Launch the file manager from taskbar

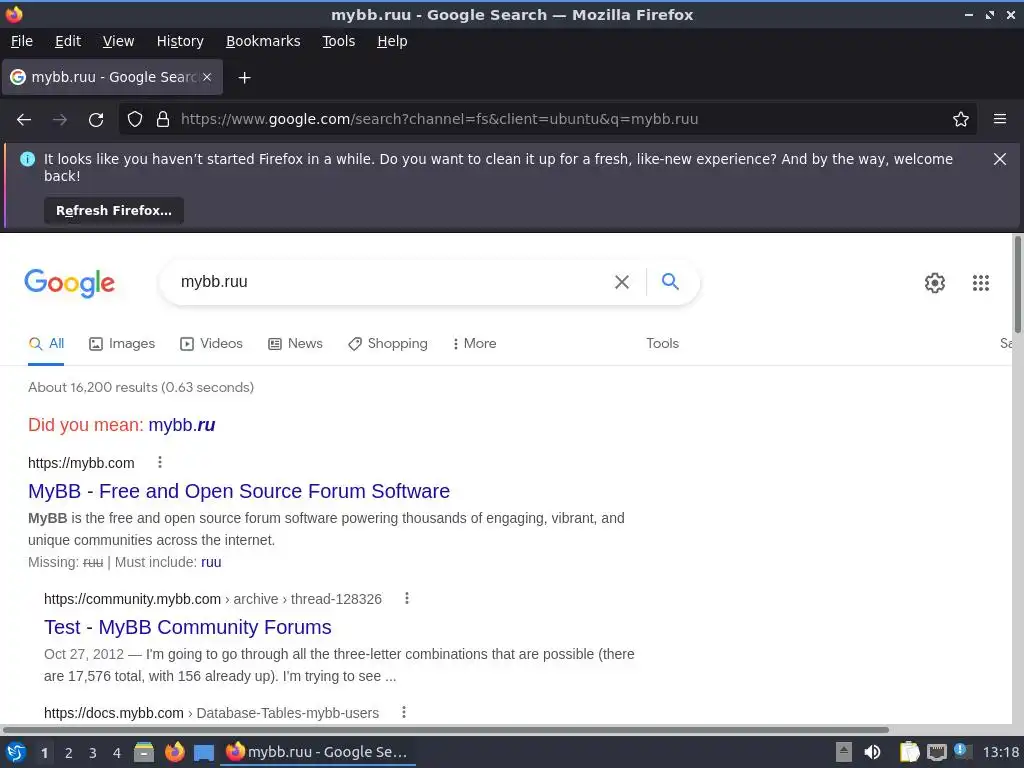[144, 752]
